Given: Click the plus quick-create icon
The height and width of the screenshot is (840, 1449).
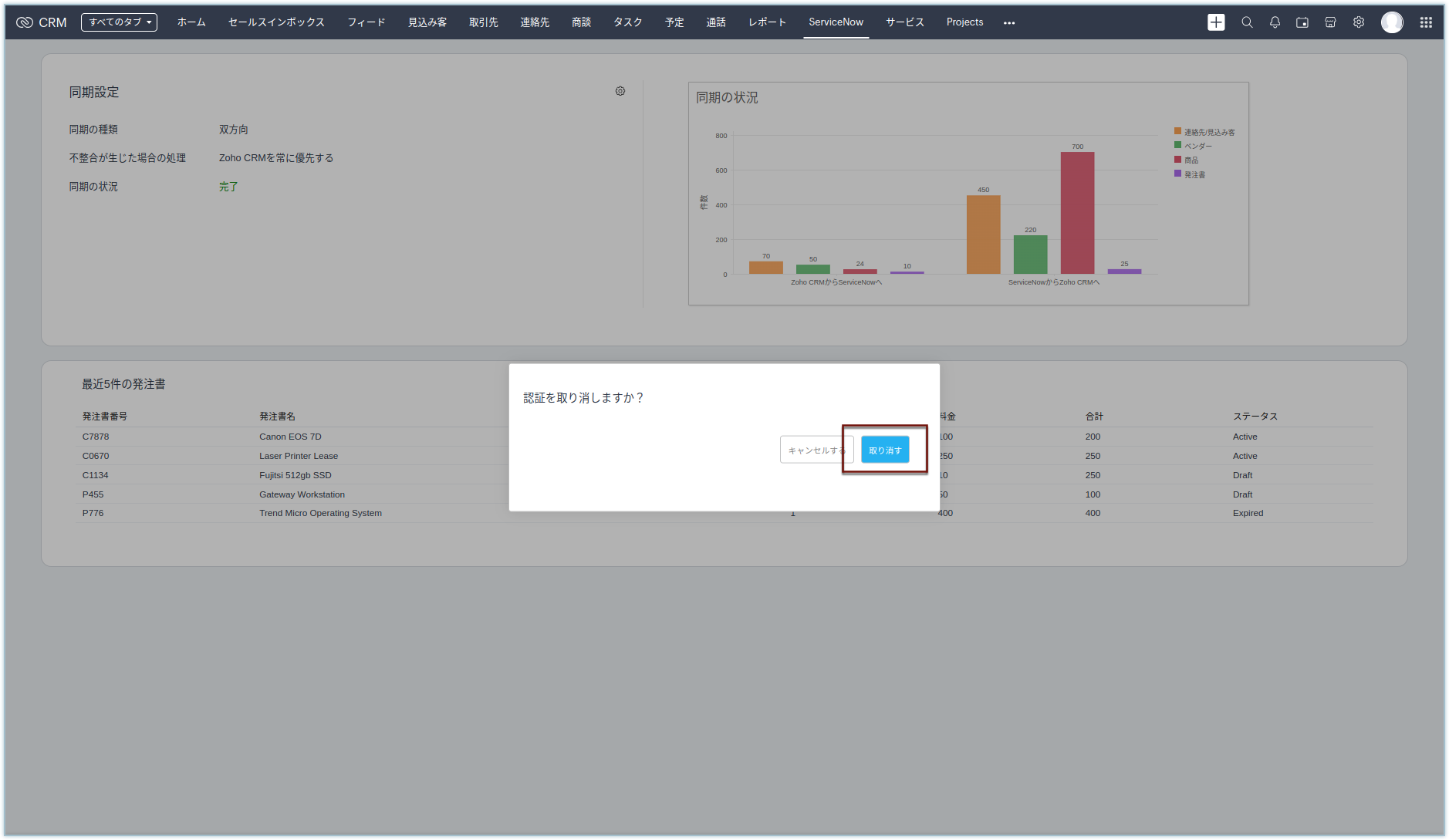Looking at the screenshot, I should point(1216,22).
